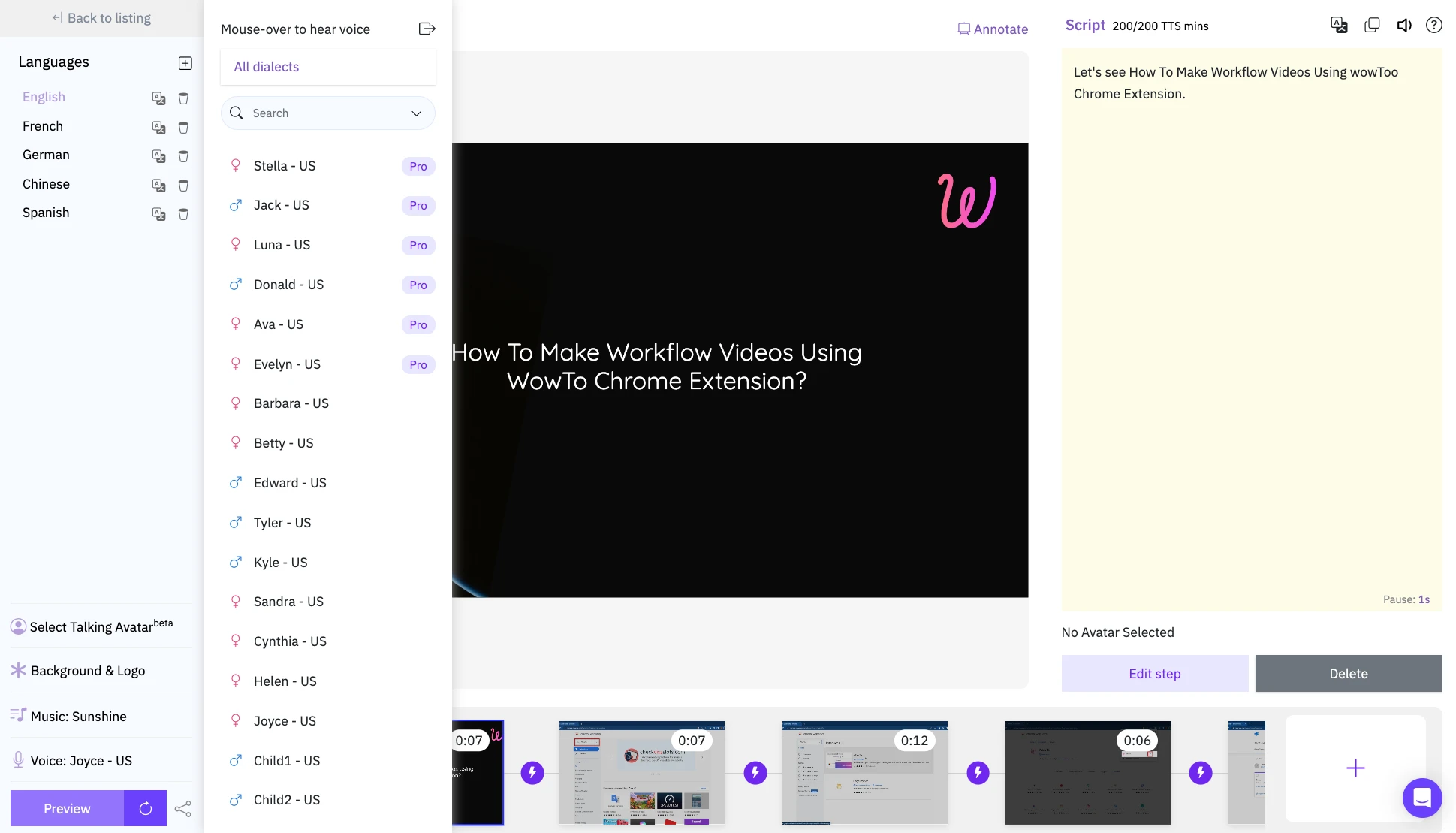The image size is (1456, 833).
Task: Click the Edit step button
Action: 1155,673
